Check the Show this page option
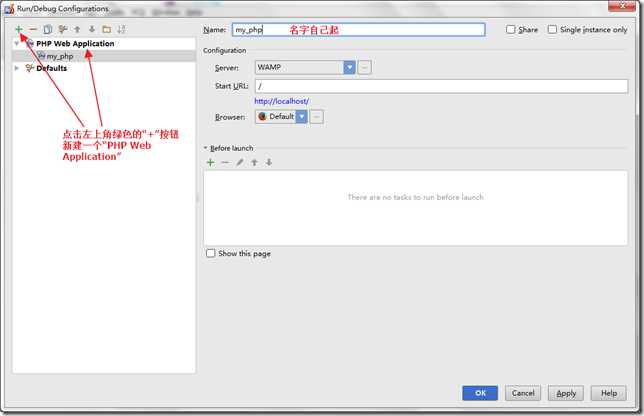The width and height of the screenshot is (644, 416). coord(211,253)
